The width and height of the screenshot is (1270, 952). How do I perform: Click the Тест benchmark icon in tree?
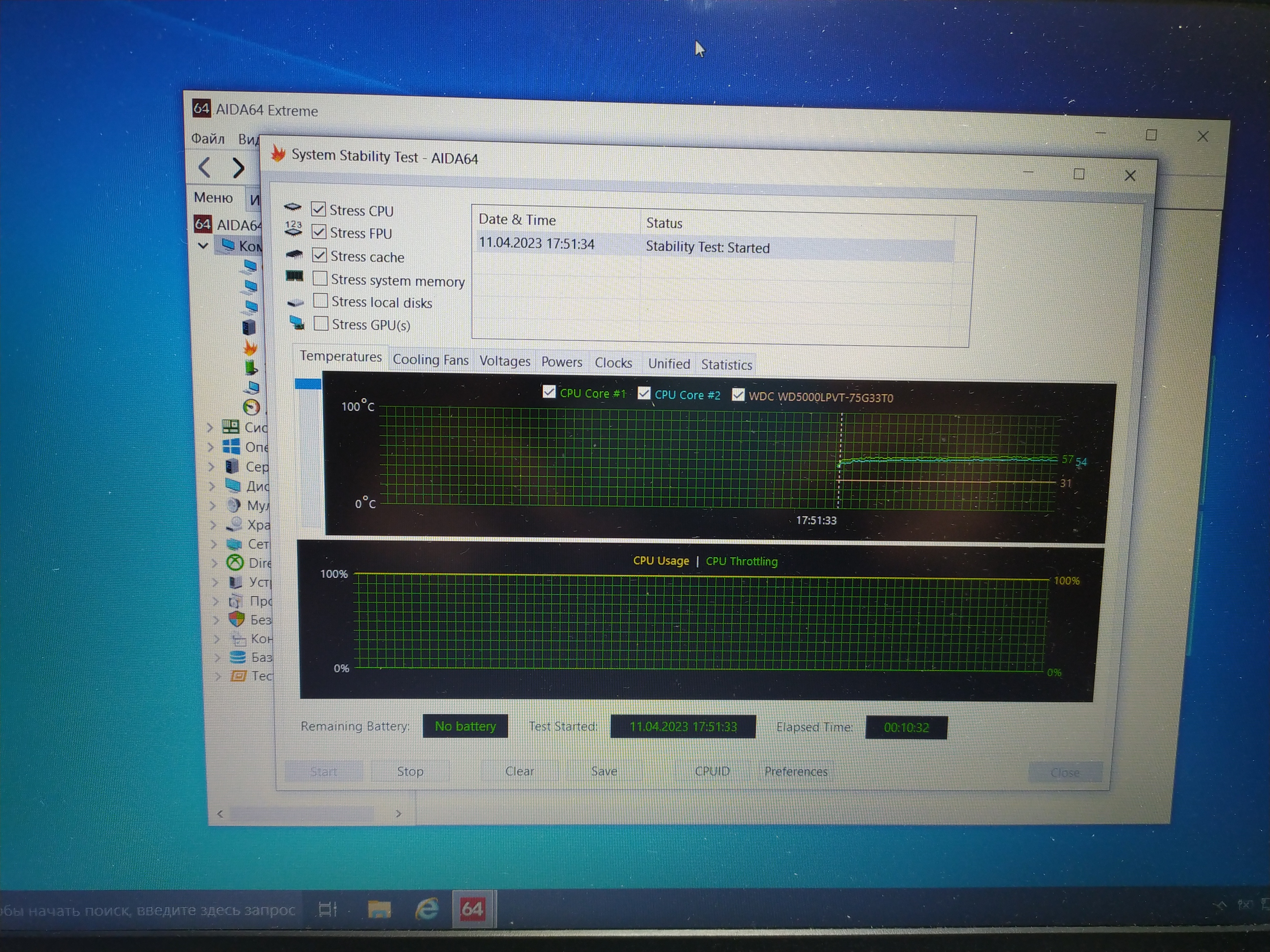click(238, 675)
